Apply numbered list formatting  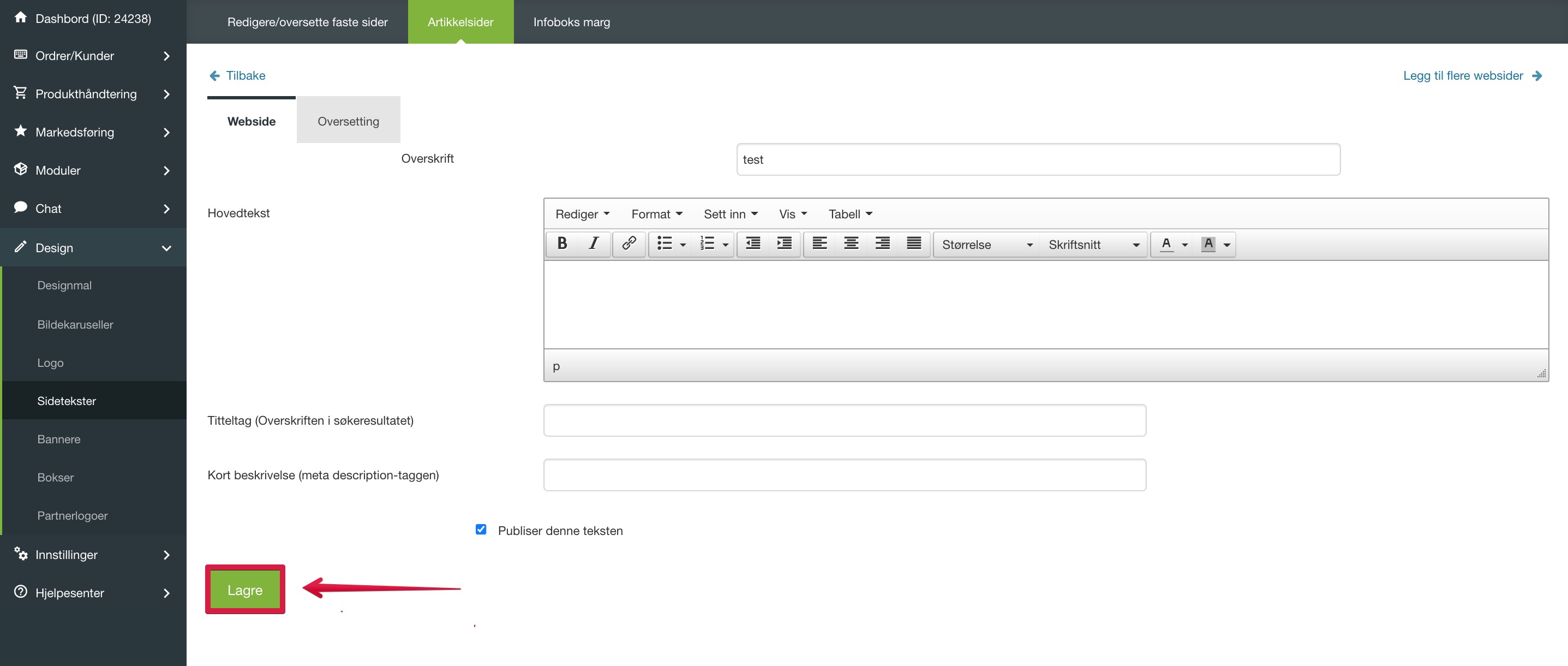[707, 244]
